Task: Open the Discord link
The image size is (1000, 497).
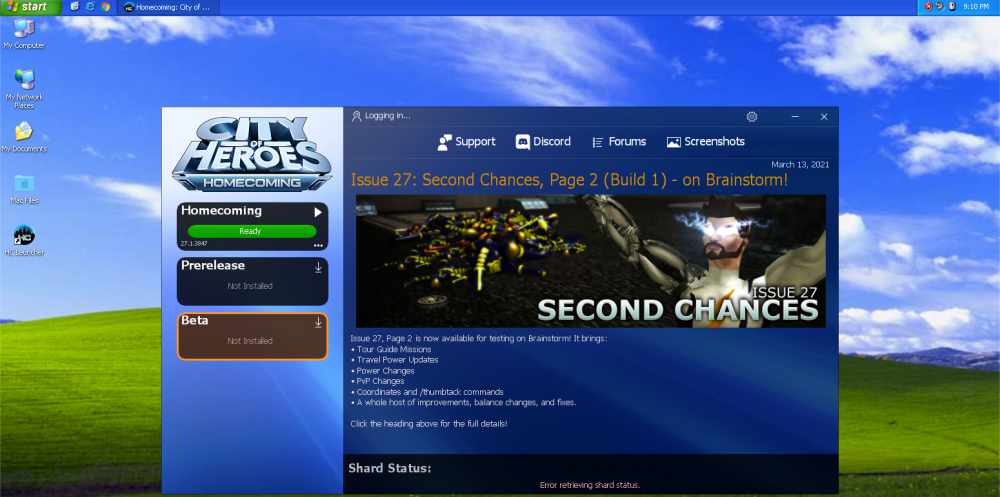Action: pyautogui.click(x=543, y=142)
